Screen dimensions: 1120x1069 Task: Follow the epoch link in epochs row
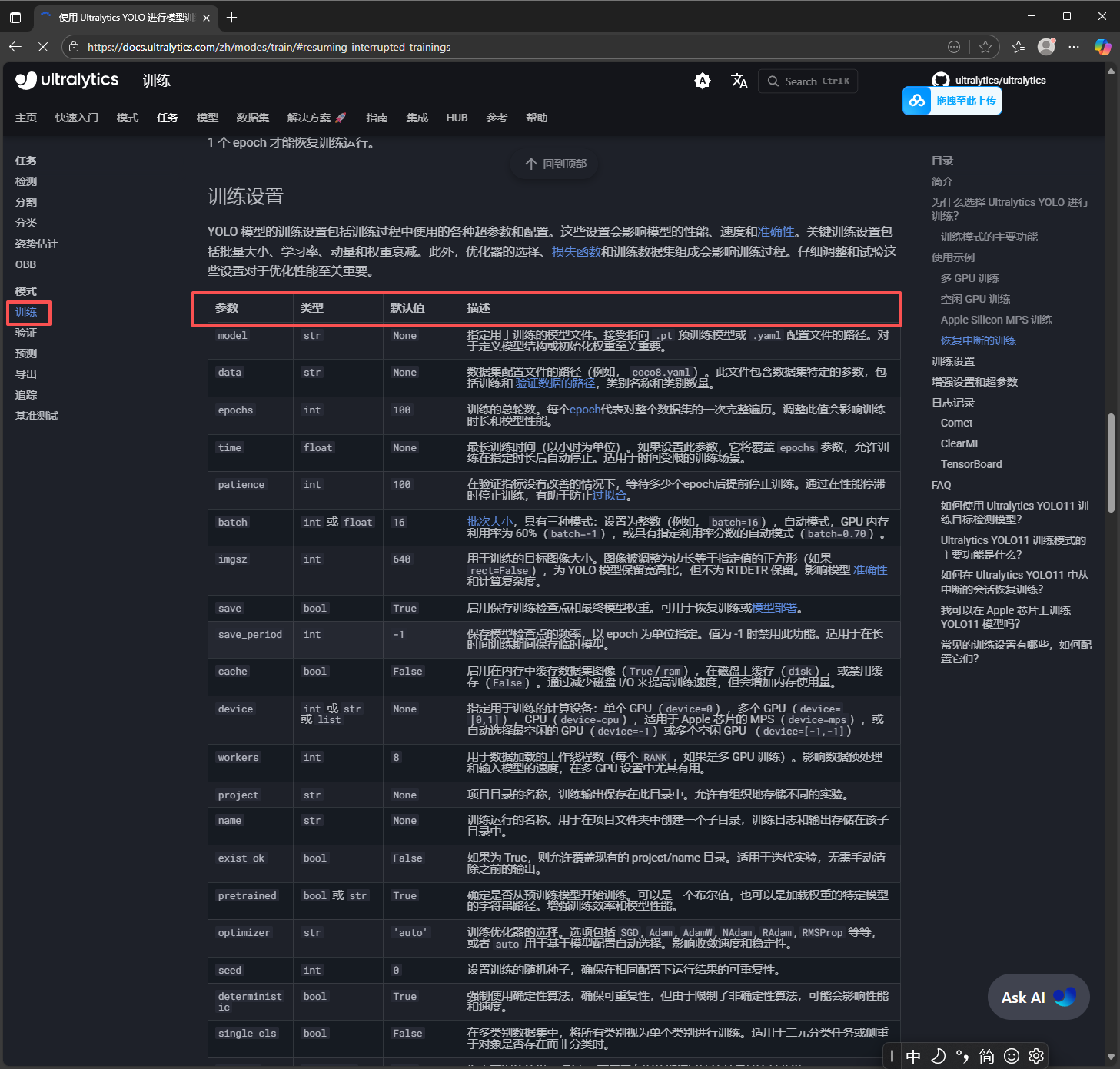click(x=585, y=410)
